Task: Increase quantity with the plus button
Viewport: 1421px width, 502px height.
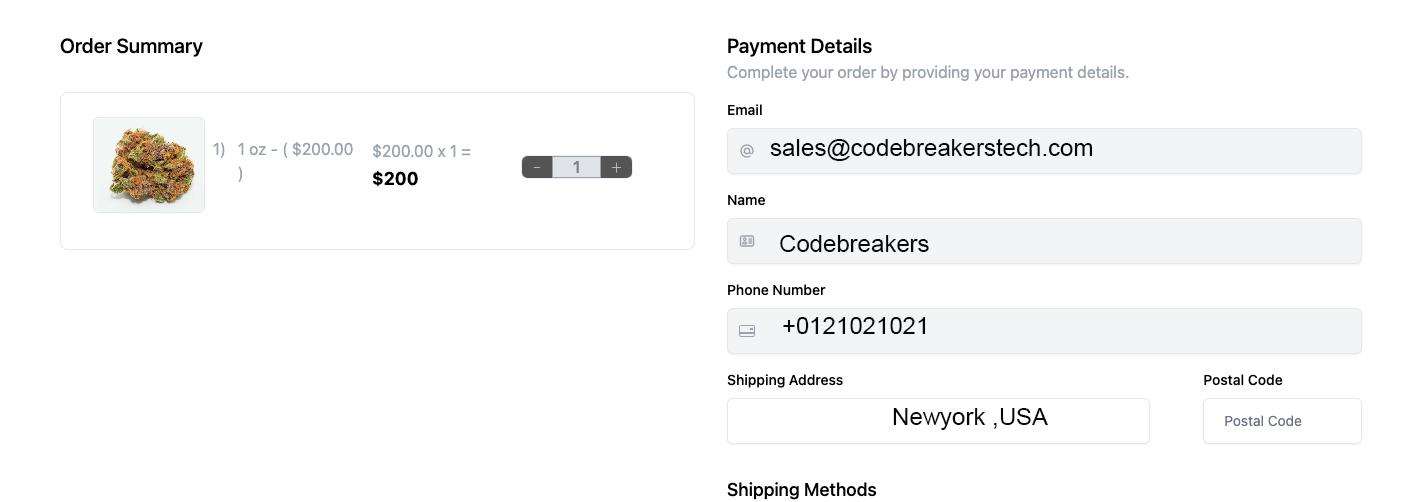Action: click(x=616, y=168)
